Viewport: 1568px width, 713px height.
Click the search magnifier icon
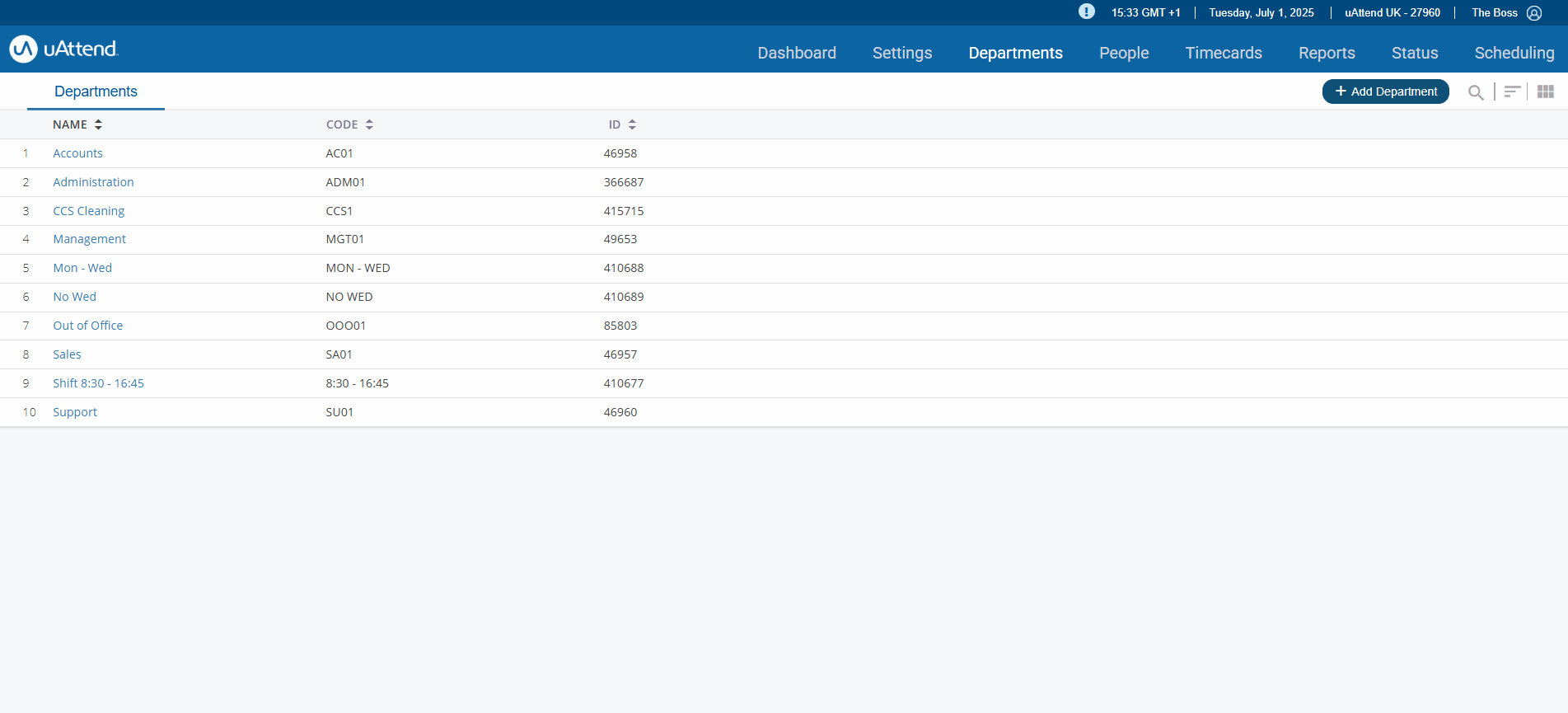click(1476, 92)
